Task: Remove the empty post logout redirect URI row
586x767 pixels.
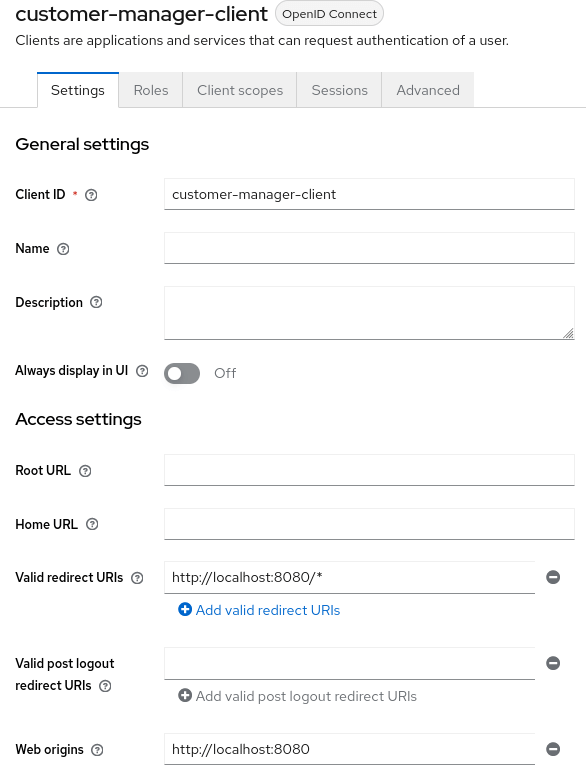Action: (553, 663)
